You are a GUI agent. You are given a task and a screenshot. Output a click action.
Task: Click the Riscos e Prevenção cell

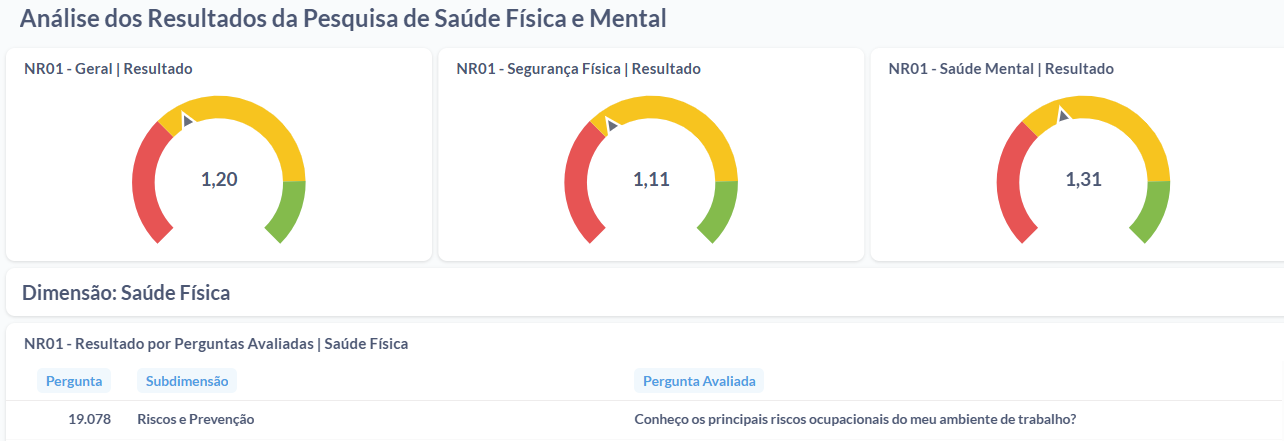coord(195,419)
